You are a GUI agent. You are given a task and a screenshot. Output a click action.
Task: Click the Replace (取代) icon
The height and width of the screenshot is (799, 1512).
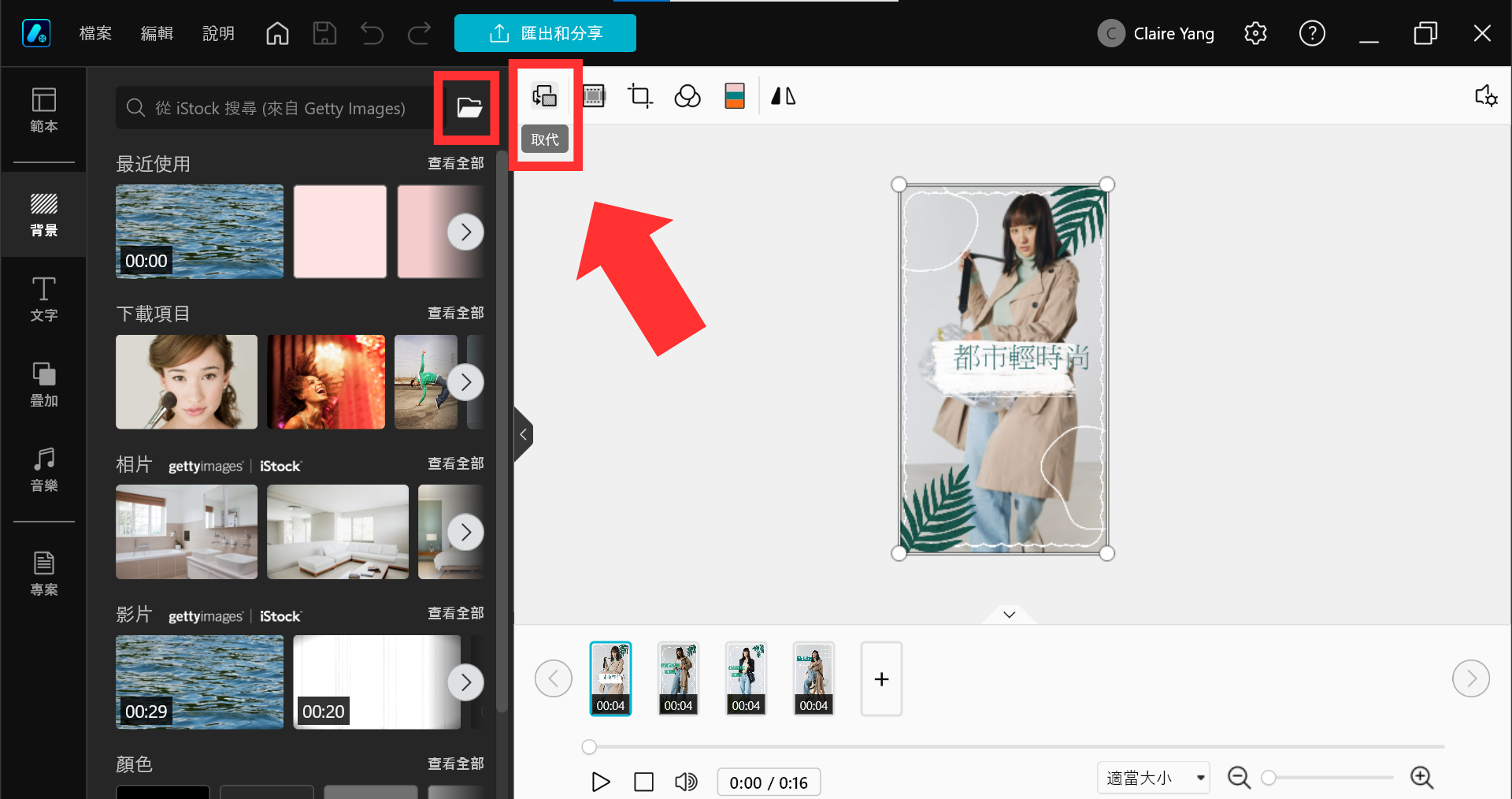click(544, 96)
